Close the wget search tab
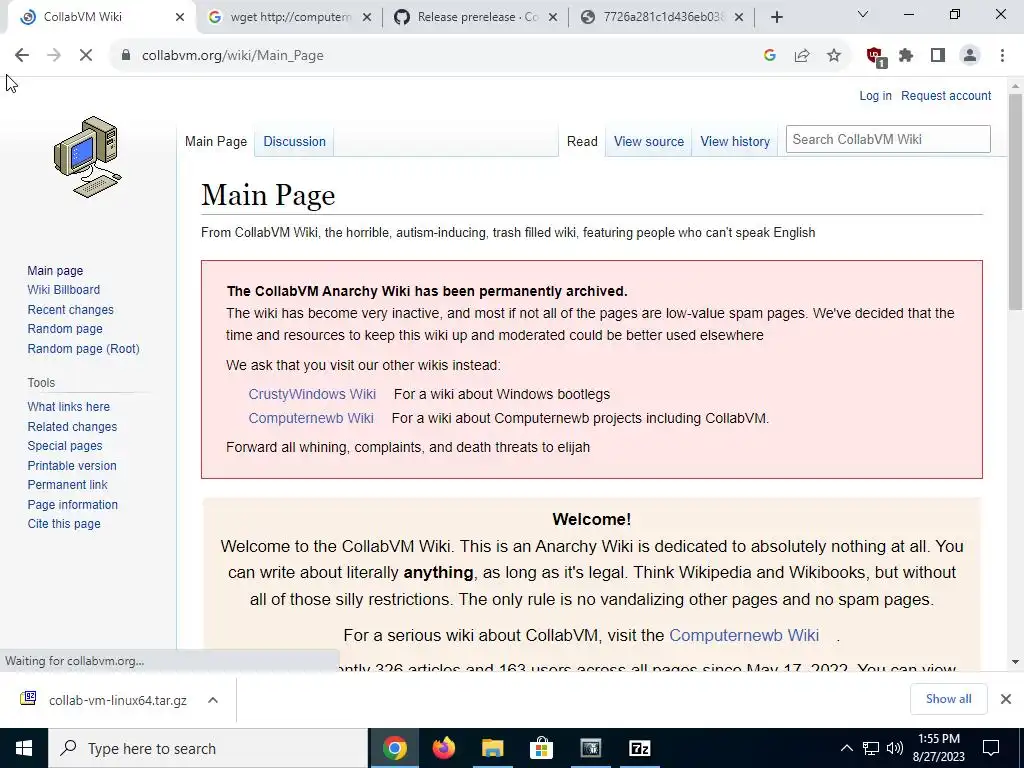Screen dimensions: 1024x768 coord(367,17)
